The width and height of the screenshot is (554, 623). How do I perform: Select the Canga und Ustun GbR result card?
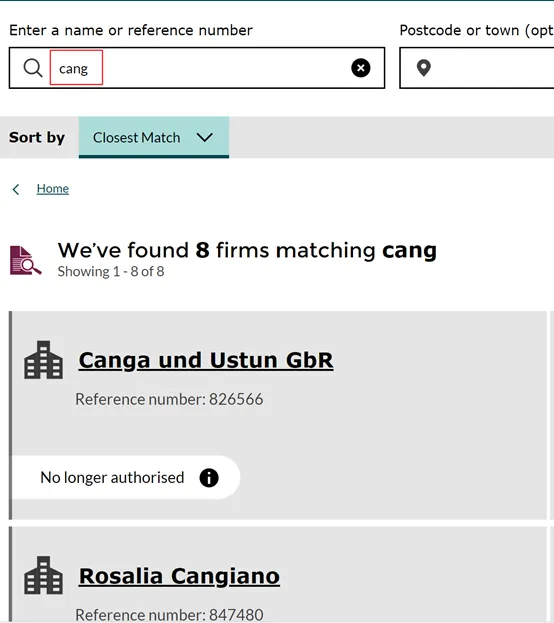278,415
